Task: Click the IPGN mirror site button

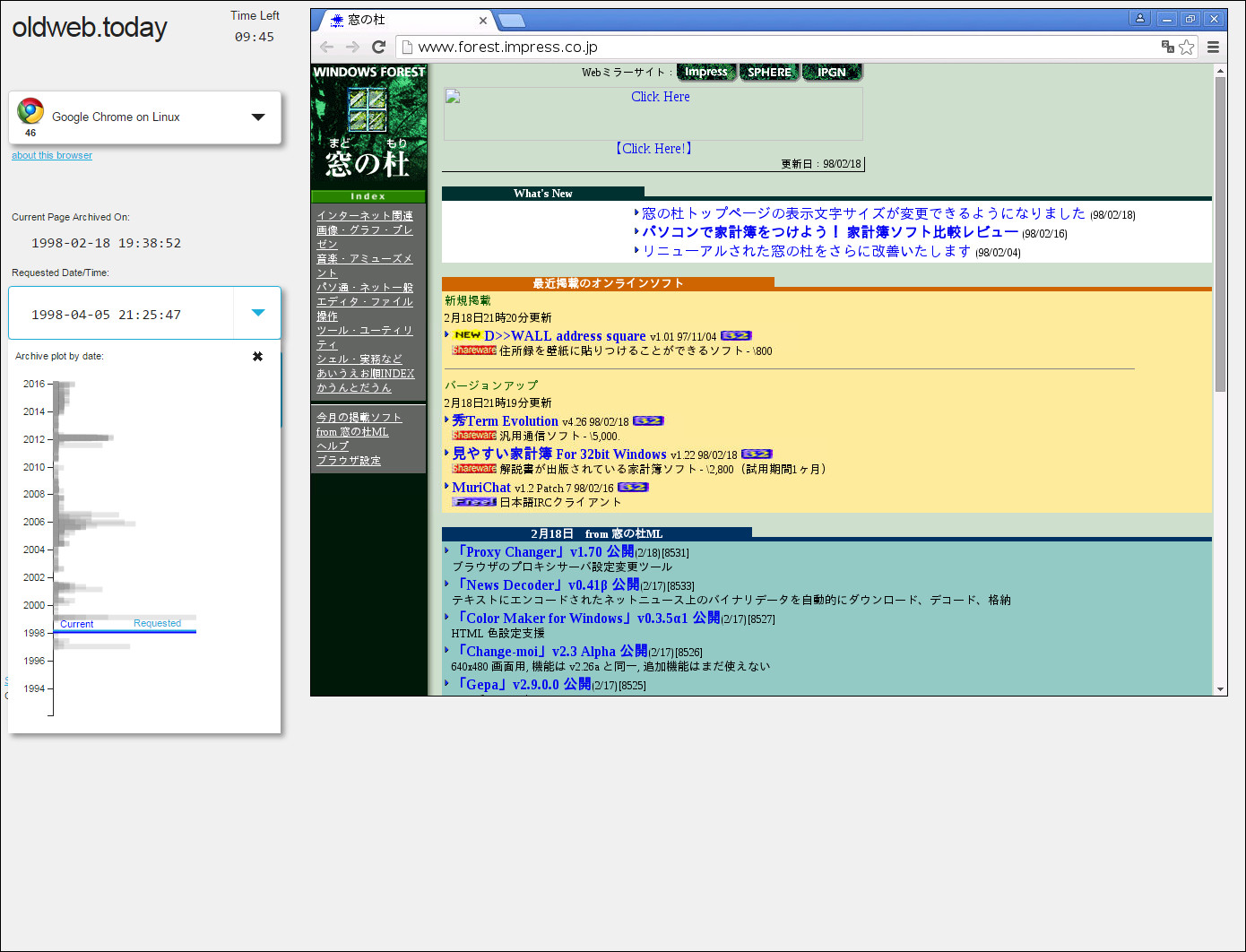Action: (832, 72)
